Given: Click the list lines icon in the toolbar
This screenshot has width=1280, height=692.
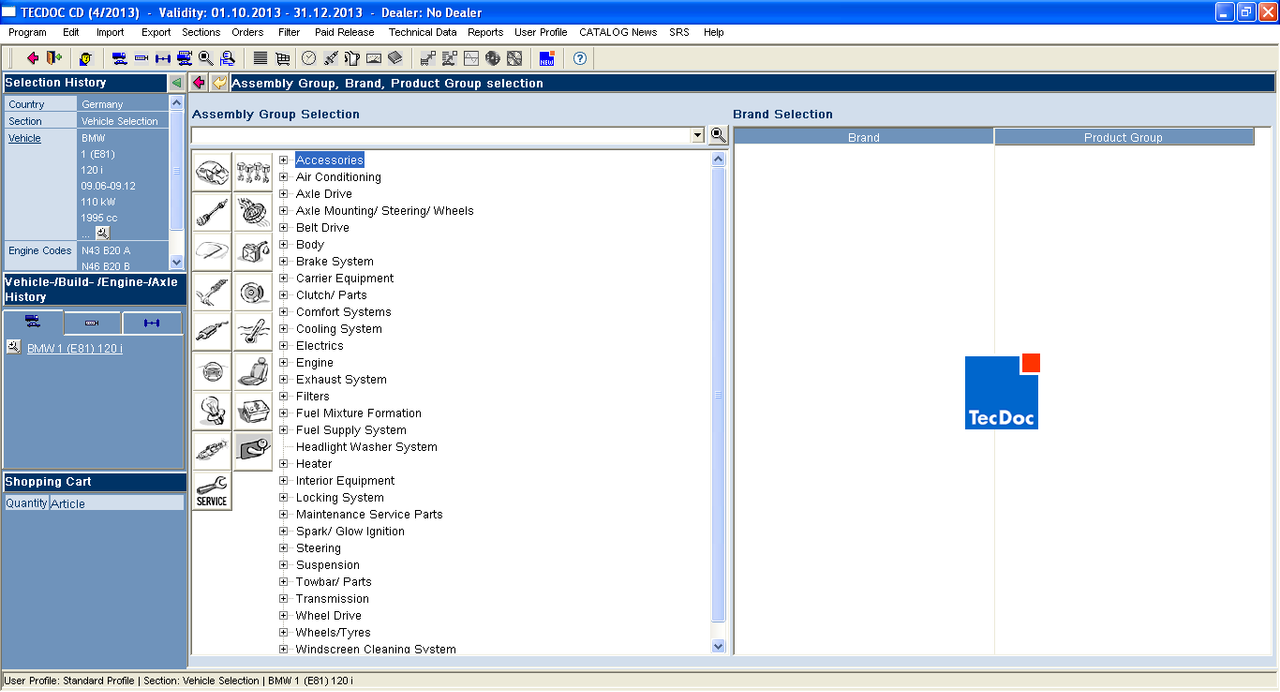Looking at the screenshot, I should [260, 58].
